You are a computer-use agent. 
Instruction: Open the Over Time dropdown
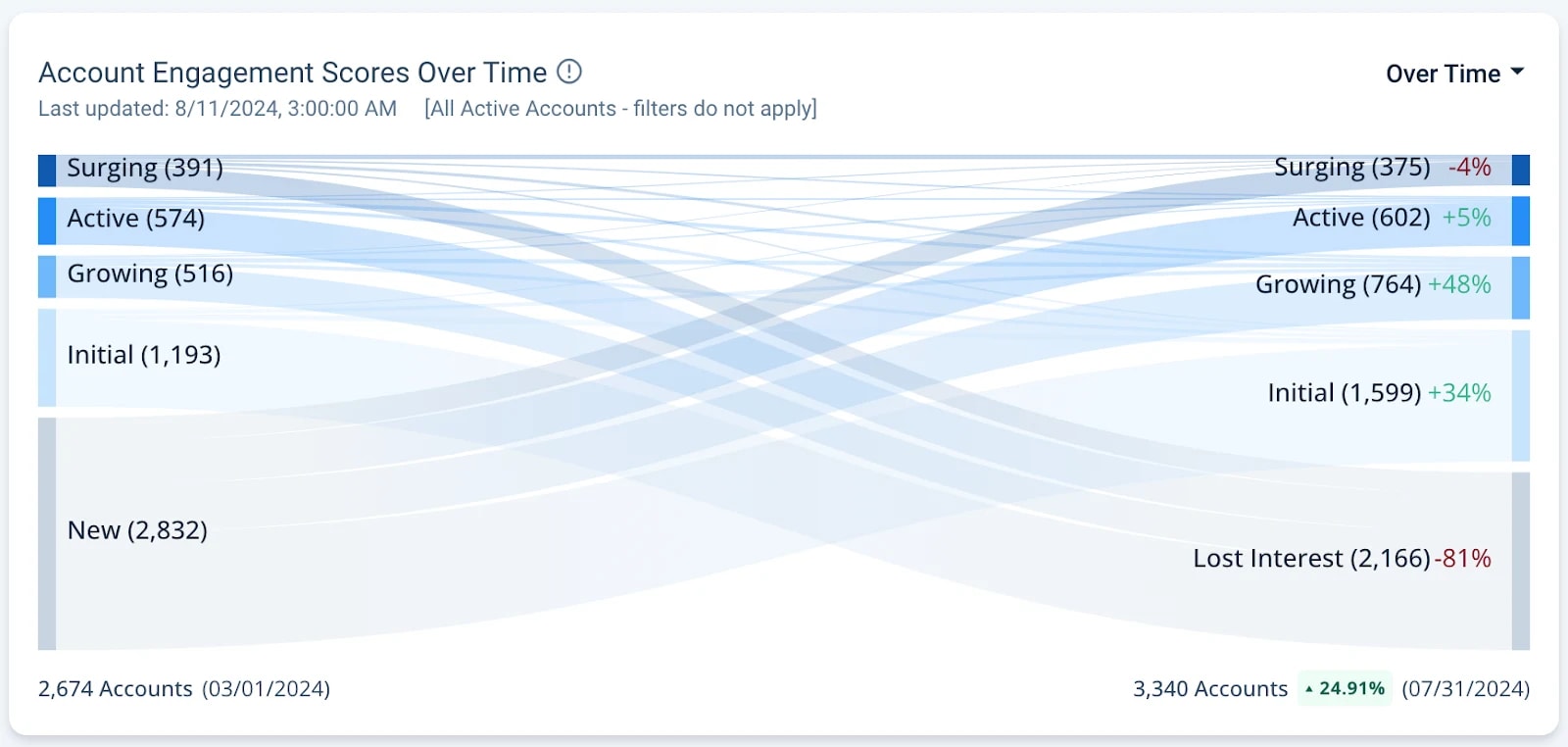coord(1454,74)
